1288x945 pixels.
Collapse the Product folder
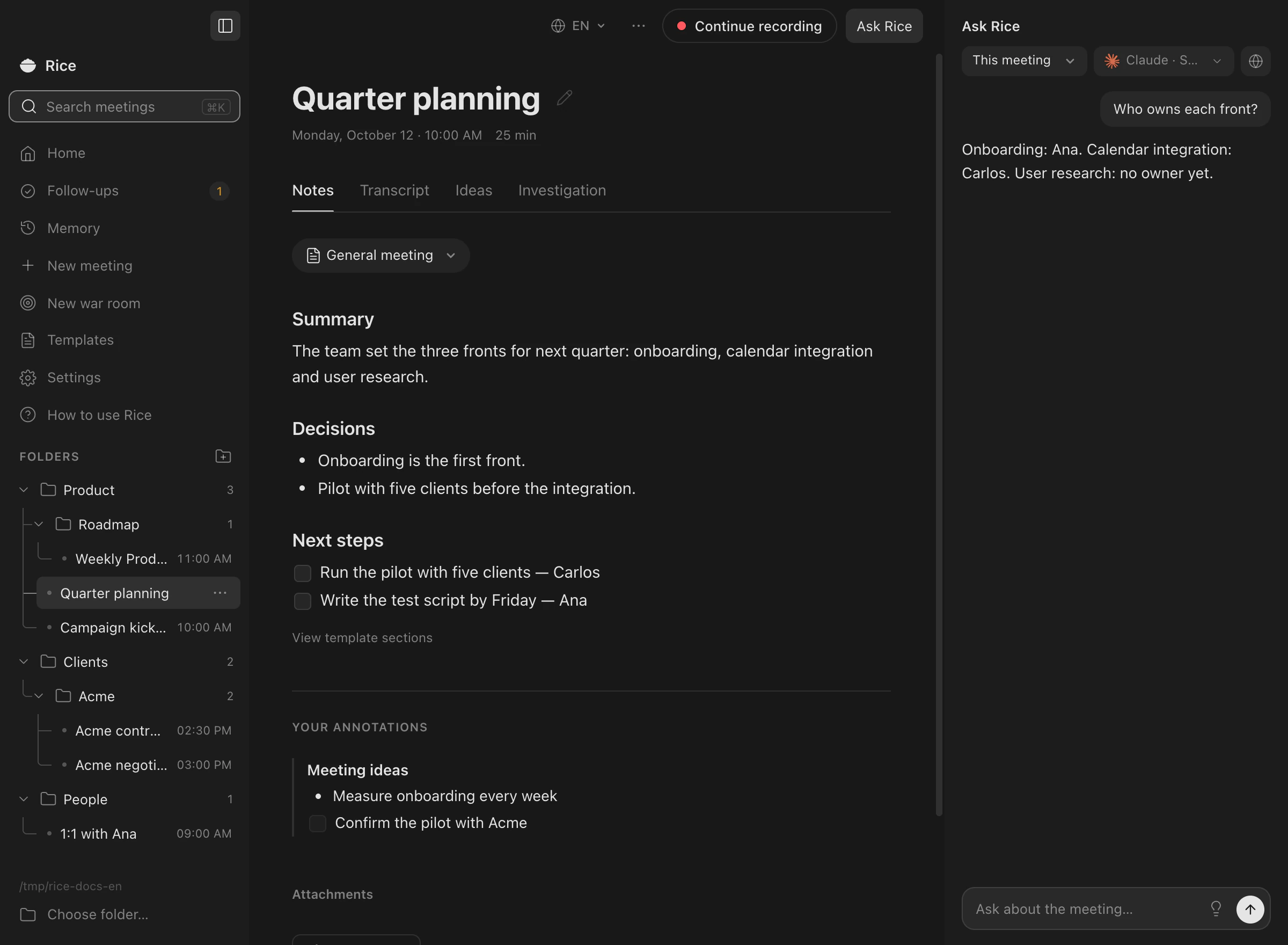point(24,490)
